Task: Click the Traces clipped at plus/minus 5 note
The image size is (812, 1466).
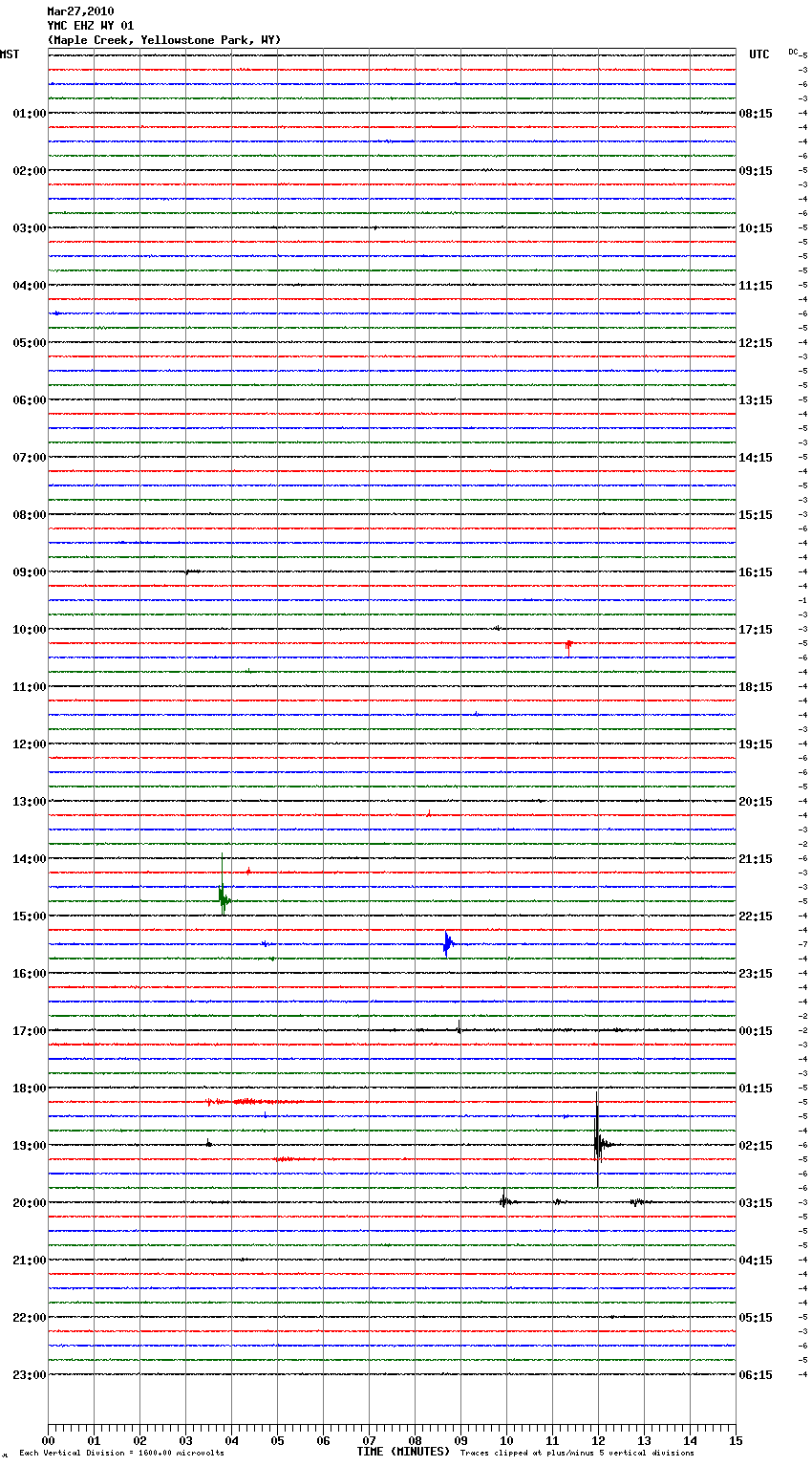Action: click(577, 1454)
